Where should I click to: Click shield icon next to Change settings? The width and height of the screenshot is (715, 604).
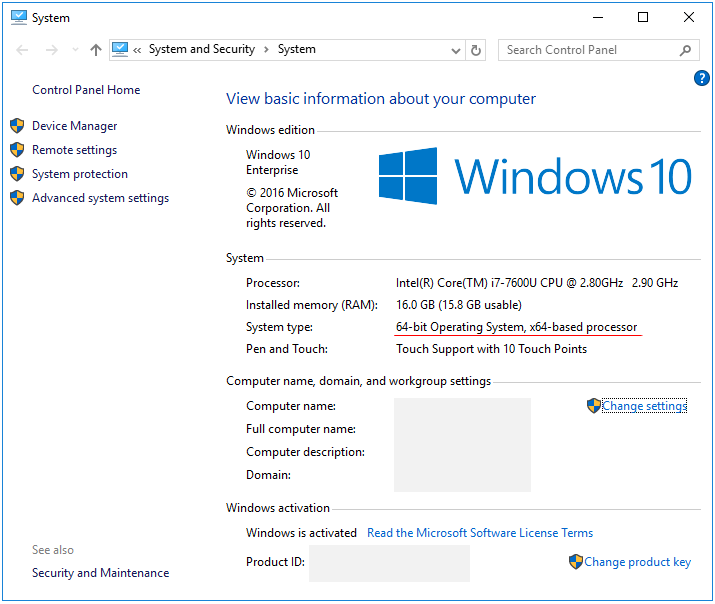(594, 406)
